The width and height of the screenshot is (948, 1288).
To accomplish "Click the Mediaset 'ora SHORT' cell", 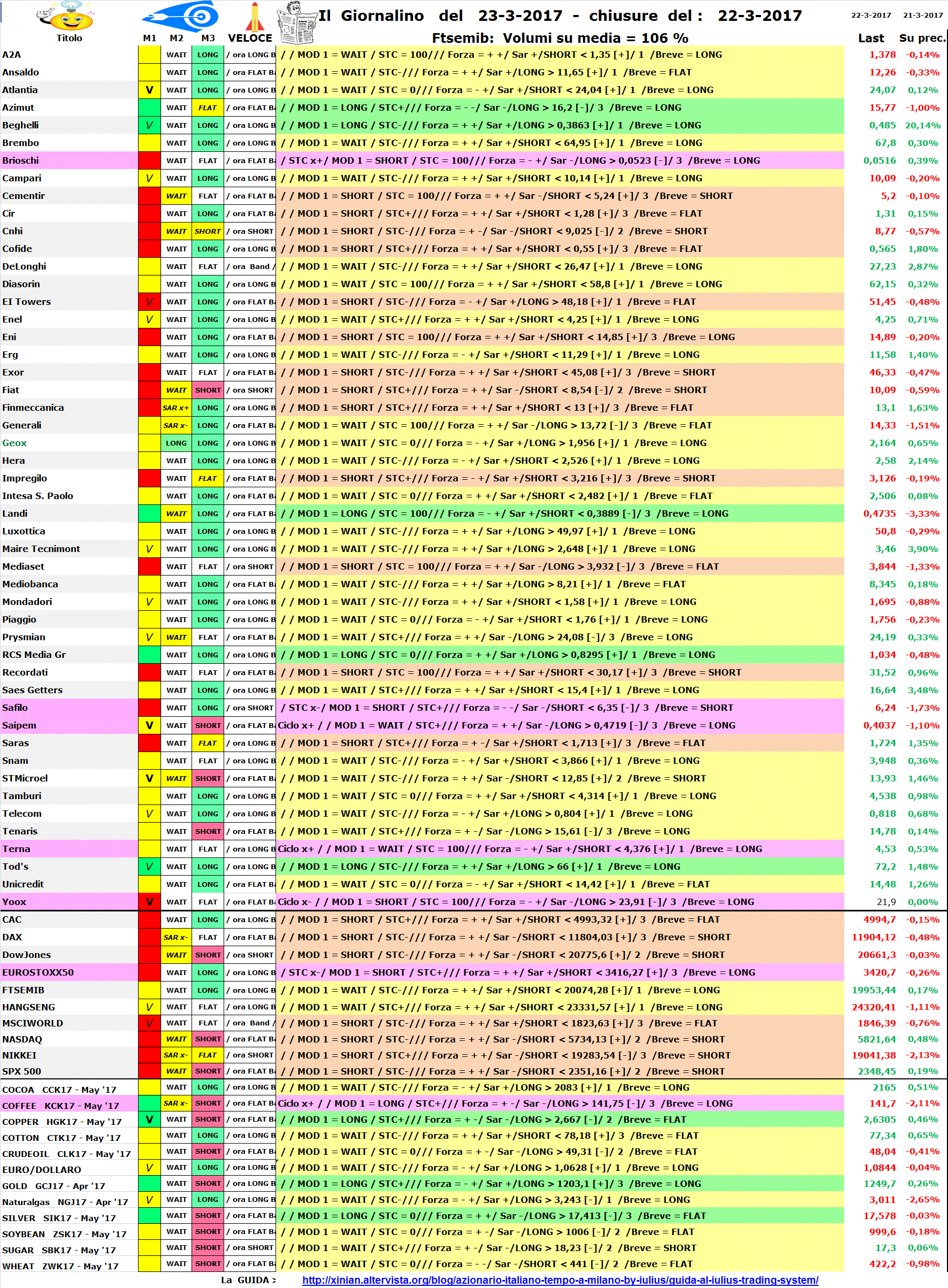I will point(251,567).
